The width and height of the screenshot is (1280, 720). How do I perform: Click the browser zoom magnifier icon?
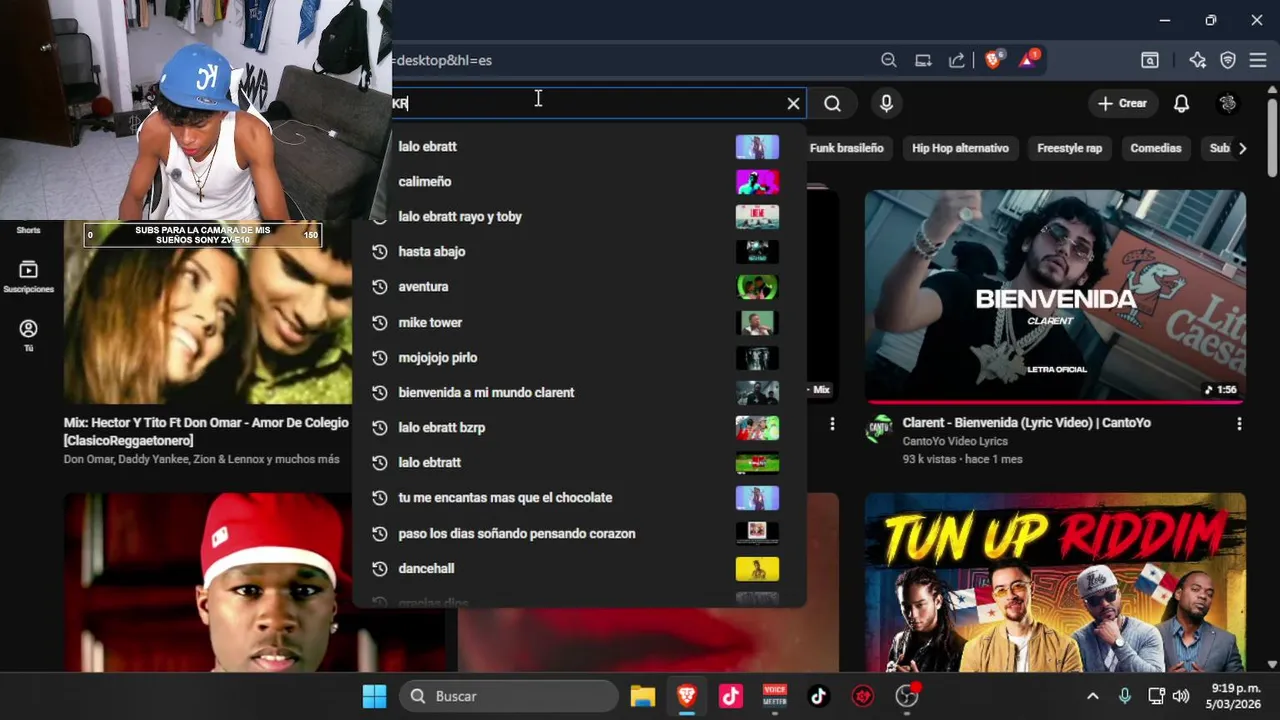pos(888,60)
